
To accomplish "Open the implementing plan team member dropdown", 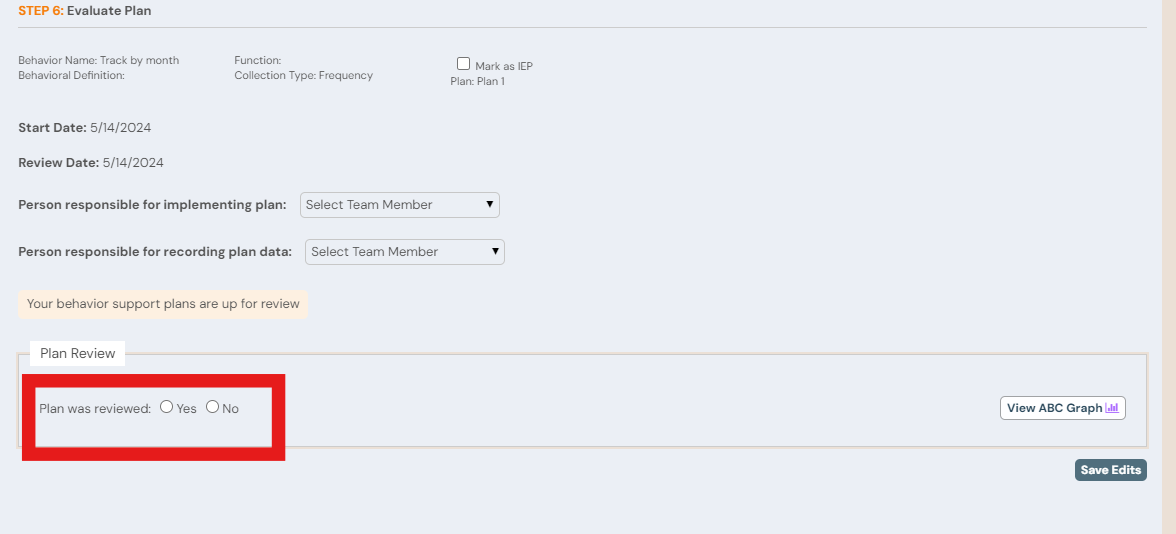I will click(400, 205).
